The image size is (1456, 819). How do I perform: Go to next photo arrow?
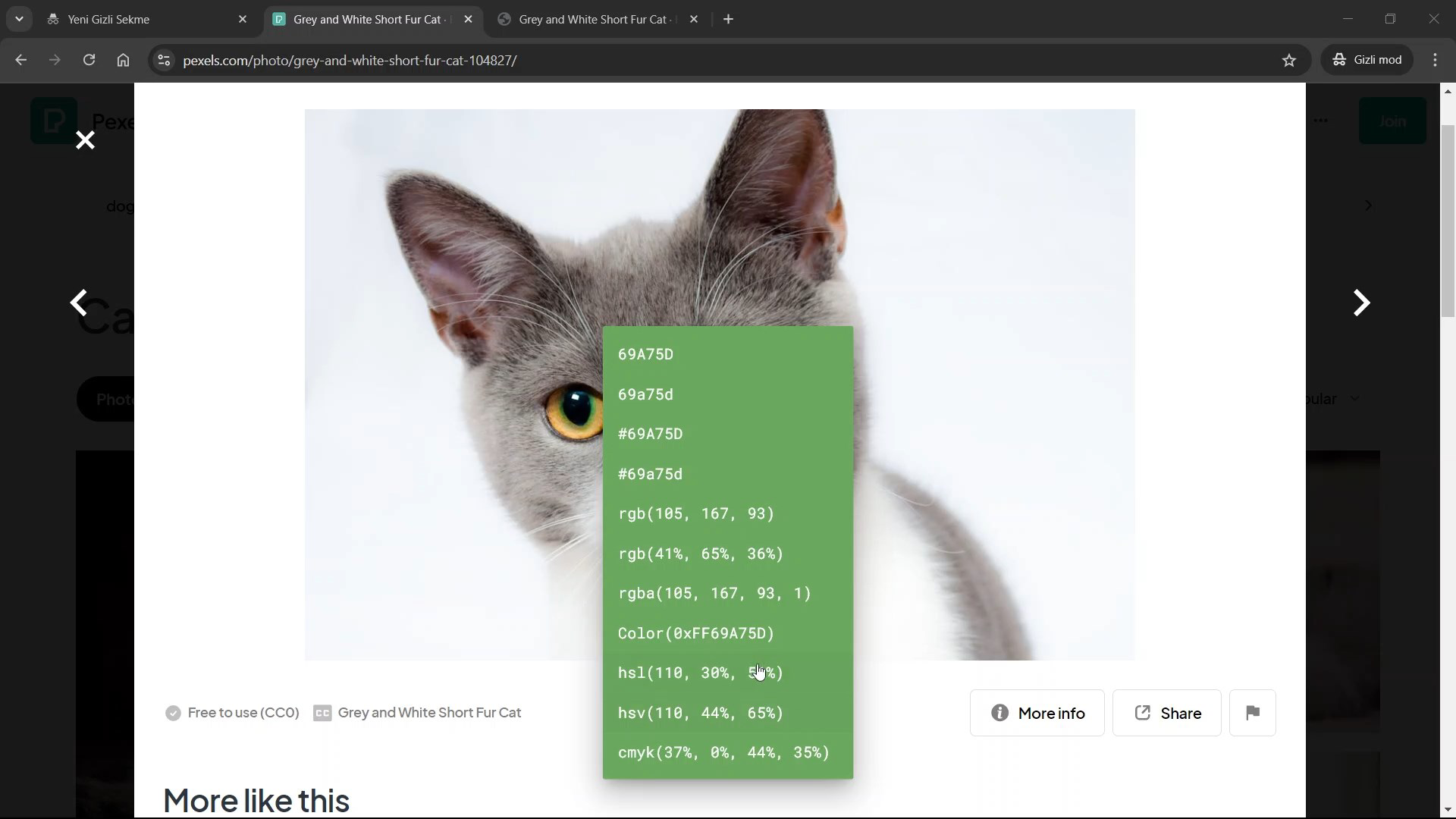tap(1362, 303)
